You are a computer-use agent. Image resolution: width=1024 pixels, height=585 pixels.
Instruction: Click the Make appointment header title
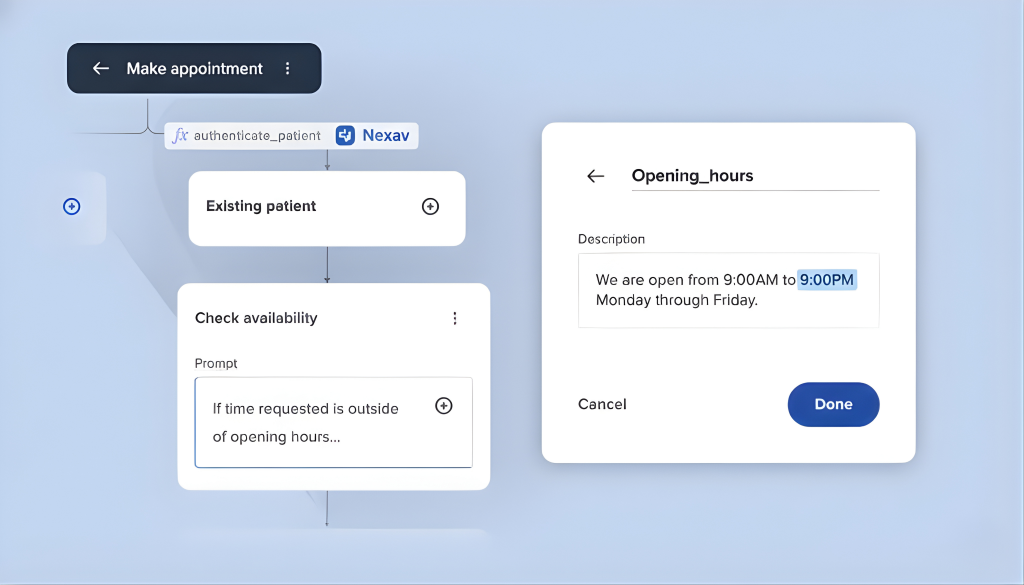[195, 69]
